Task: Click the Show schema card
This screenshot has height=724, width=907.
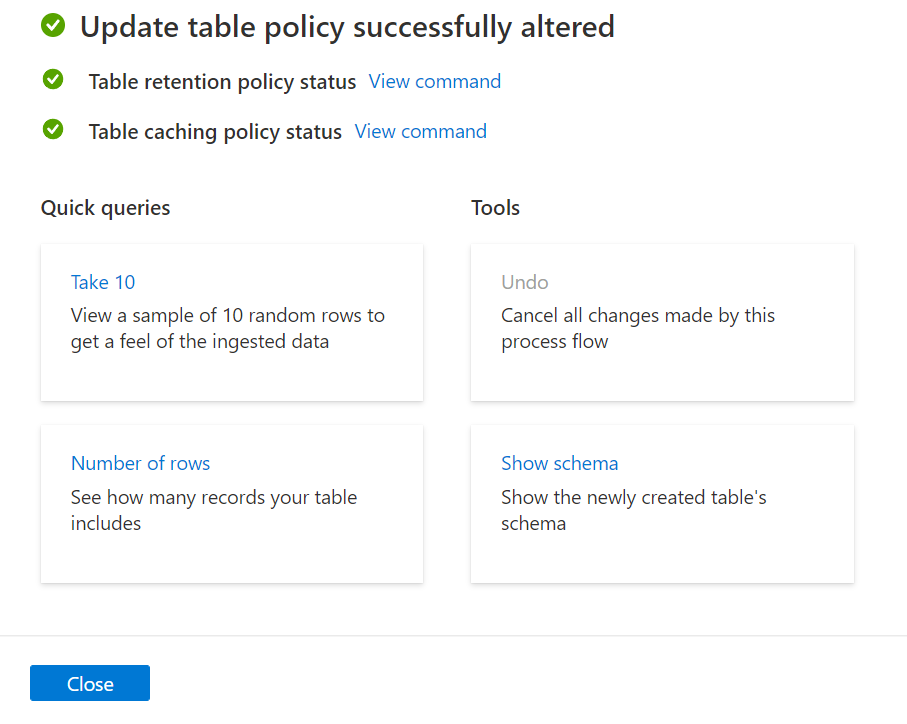Action: click(662, 504)
